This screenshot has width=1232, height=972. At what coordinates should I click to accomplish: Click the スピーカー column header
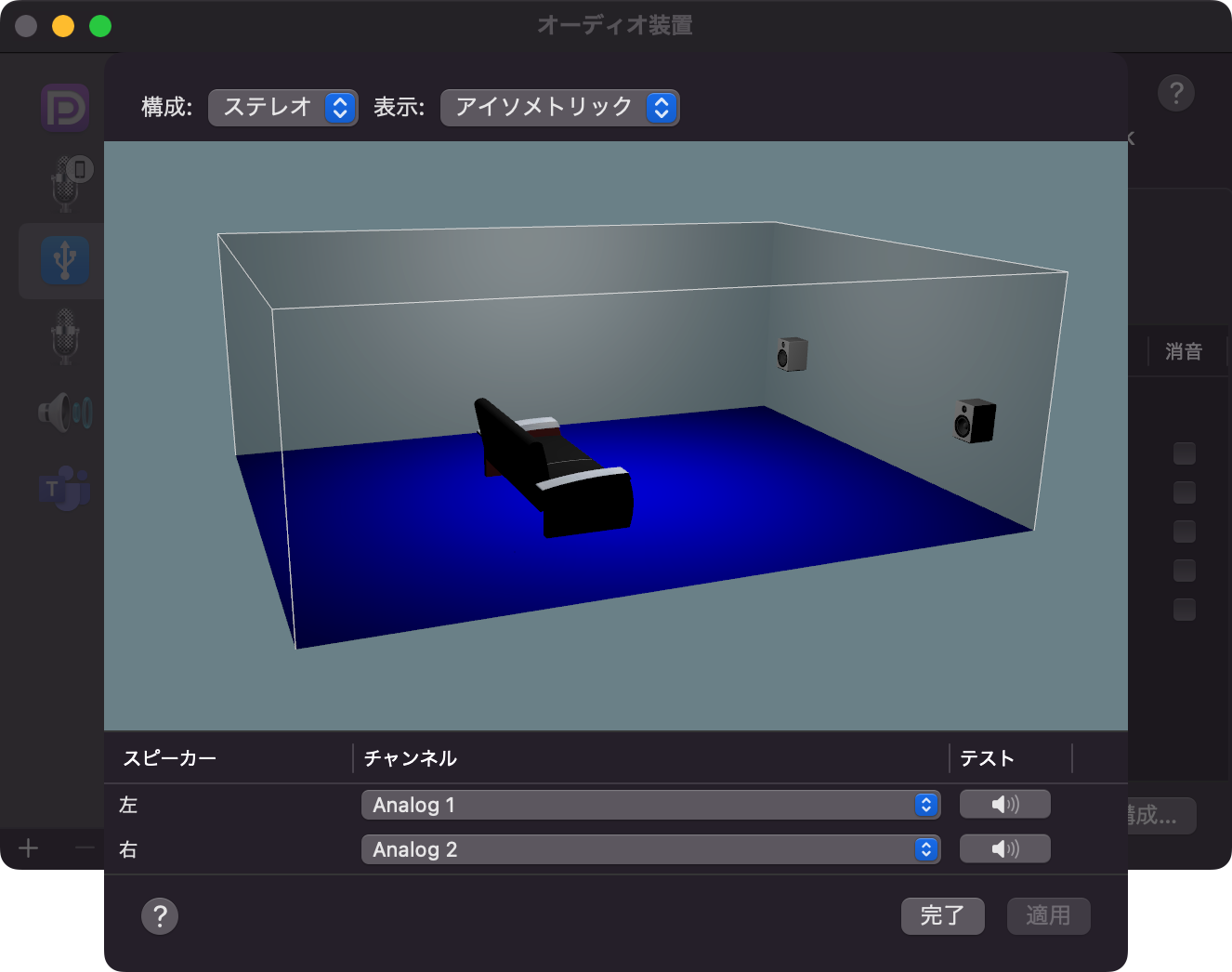point(170,758)
